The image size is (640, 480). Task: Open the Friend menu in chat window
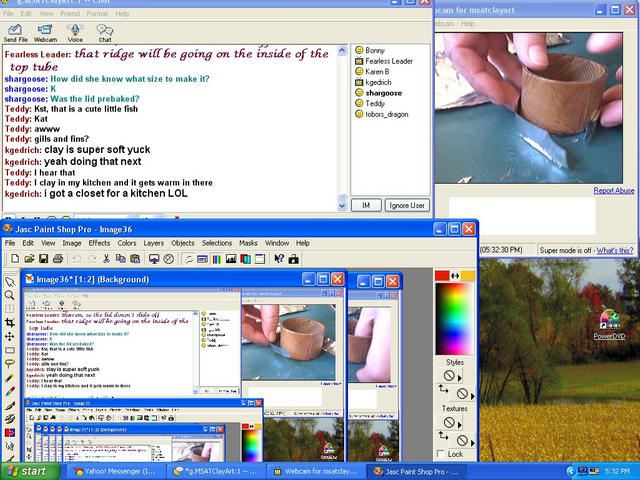pos(70,13)
